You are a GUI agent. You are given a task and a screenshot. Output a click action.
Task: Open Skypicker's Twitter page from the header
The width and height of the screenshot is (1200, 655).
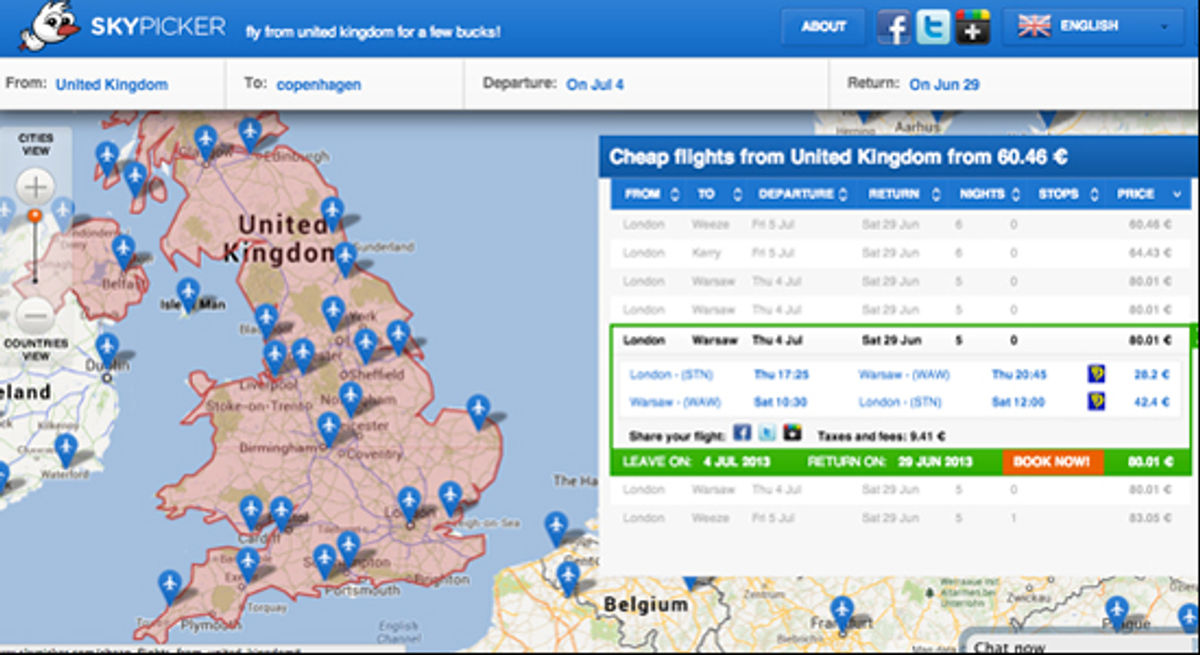point(934,27)
